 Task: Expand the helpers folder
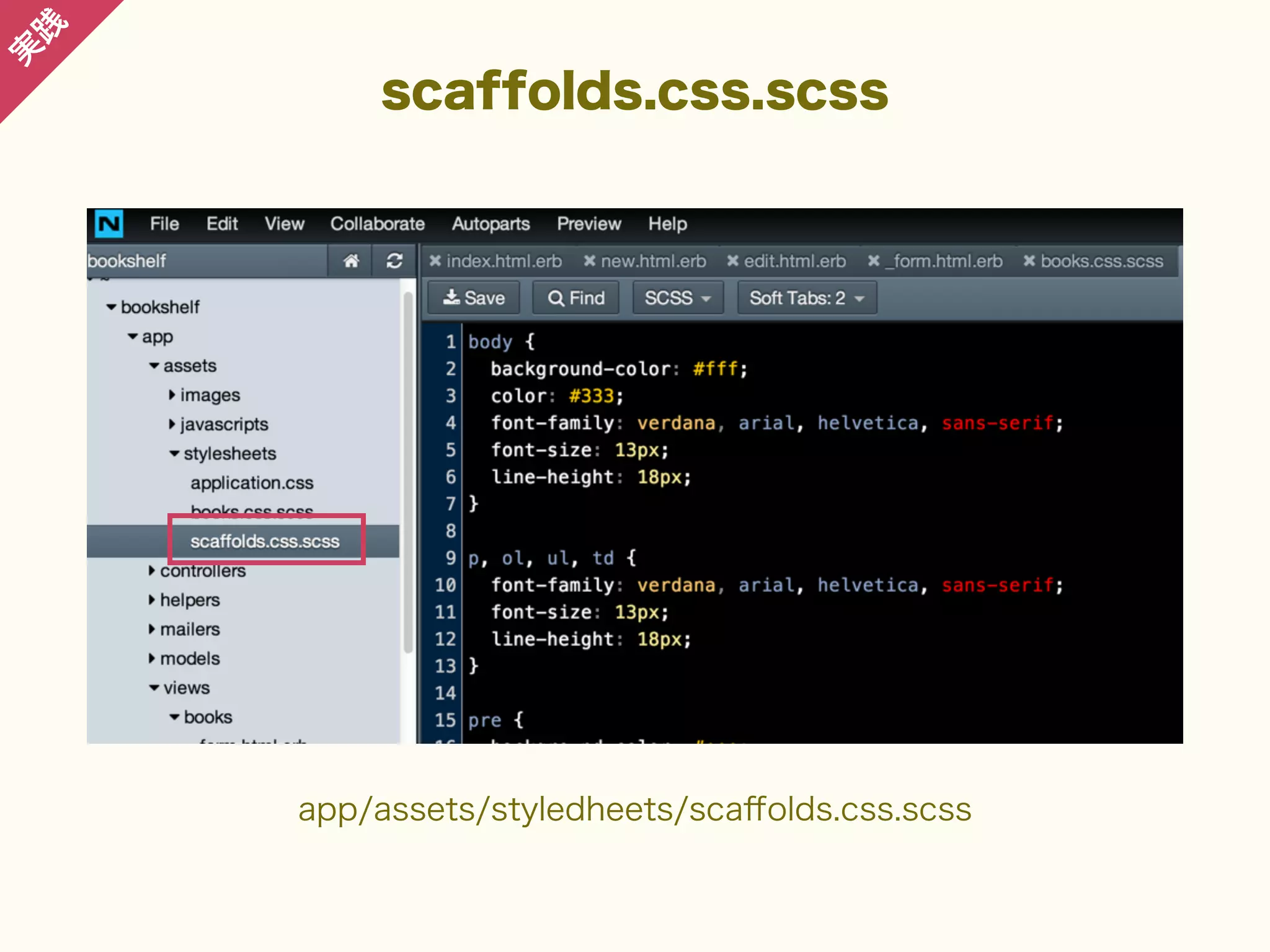(x=152, y=599)
